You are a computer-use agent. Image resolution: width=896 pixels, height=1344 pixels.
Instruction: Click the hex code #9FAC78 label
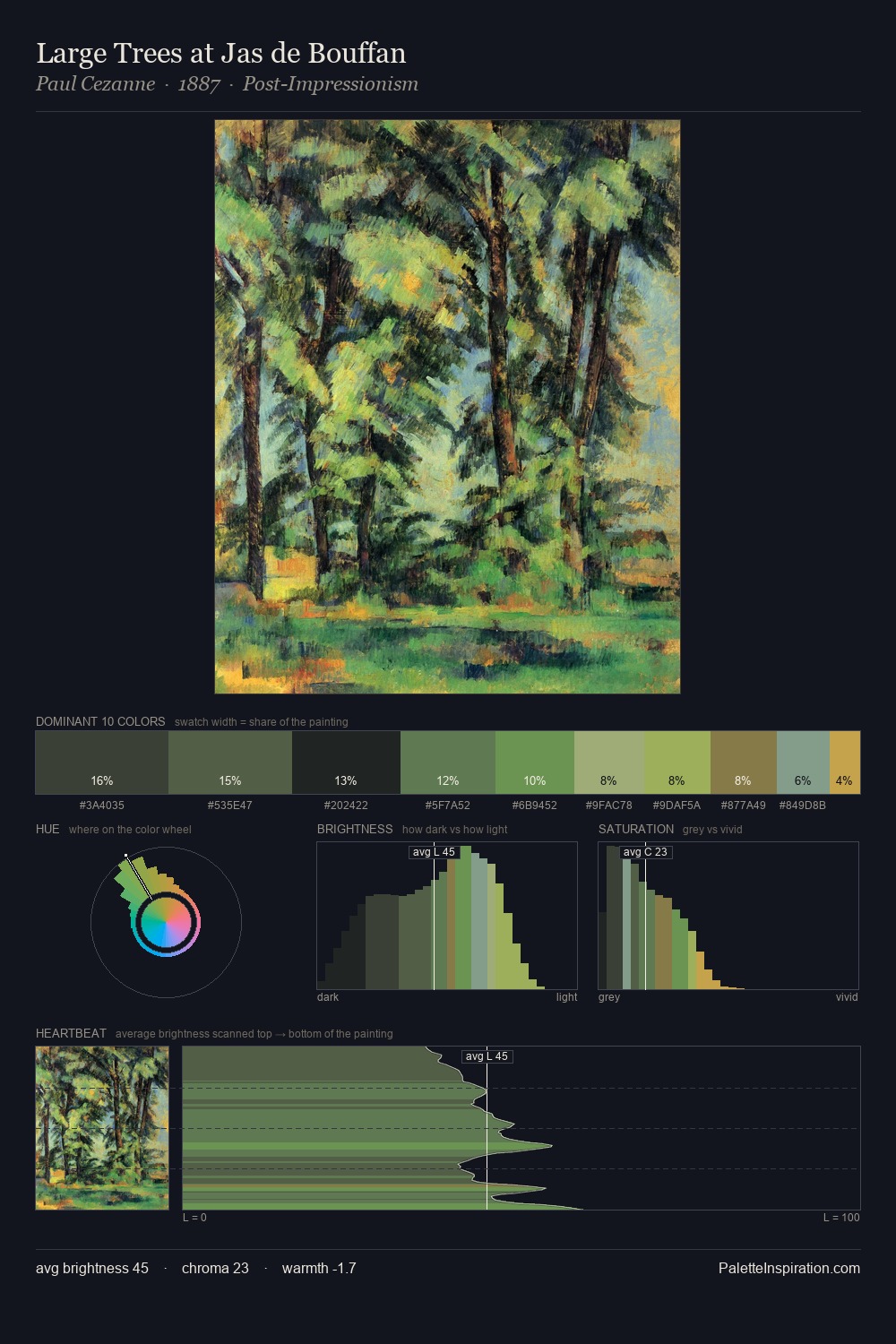[609, 806]
